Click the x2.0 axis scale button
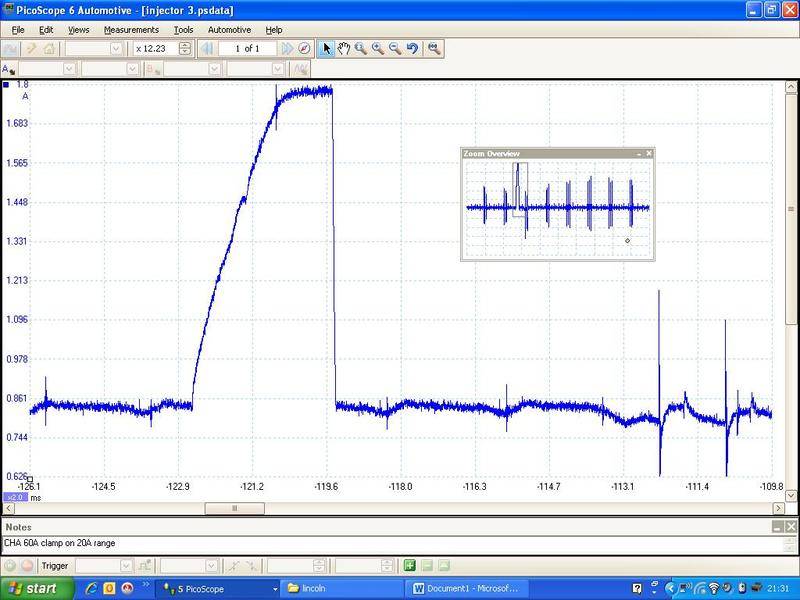800x600 pixels. [x=15, y=497]
